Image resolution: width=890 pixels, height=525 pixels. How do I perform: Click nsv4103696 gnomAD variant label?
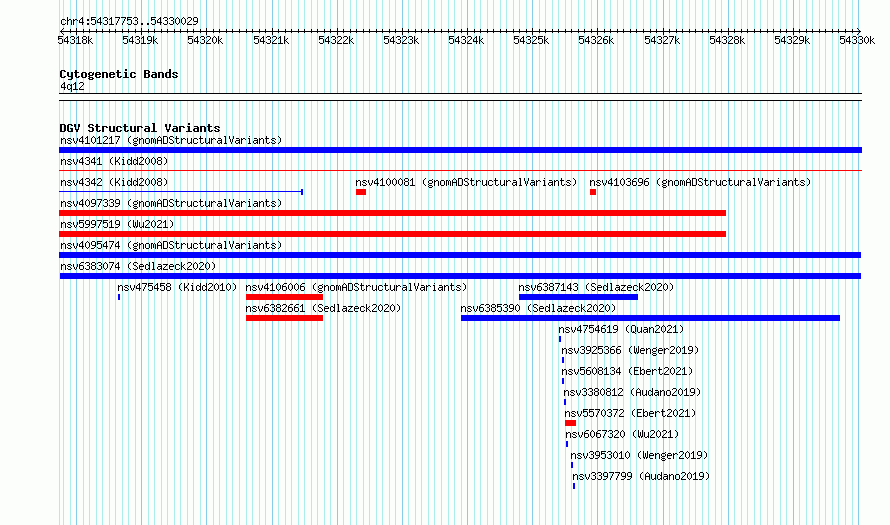click(x=700, y=182)
